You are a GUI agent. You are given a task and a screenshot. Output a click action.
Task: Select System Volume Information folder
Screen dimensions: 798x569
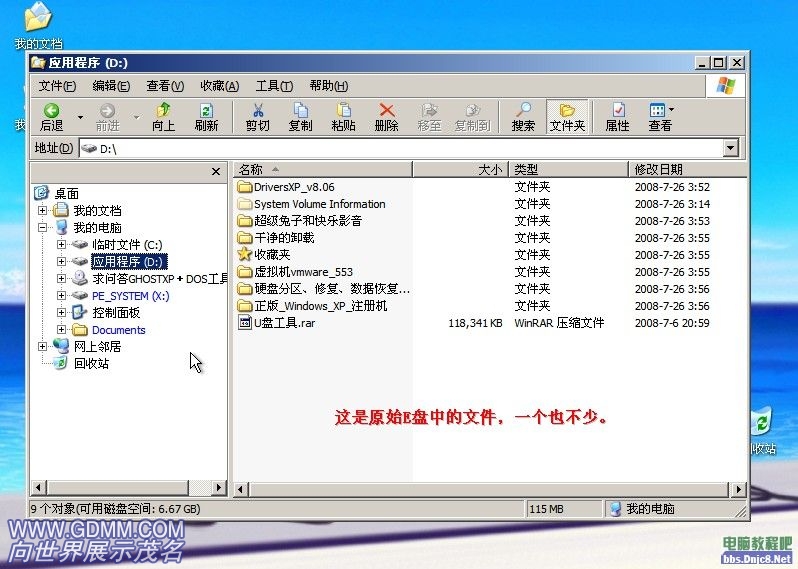coord(320,204)
